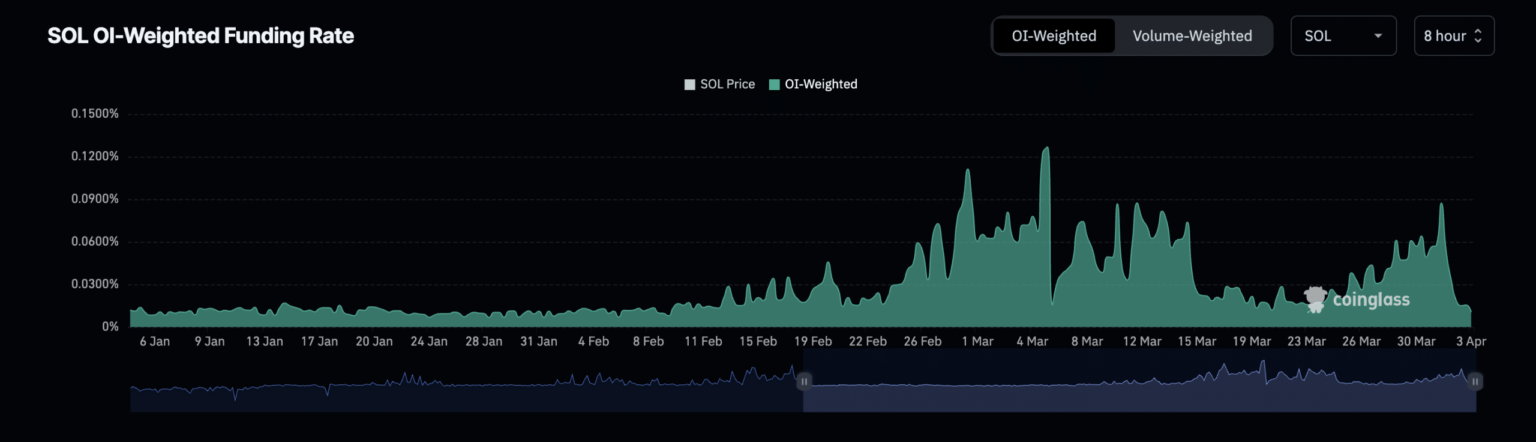Screen dimensions: 1536x442
Task: Switch to the Volume-Weighted tab
Action: (x=1192, y=36)
